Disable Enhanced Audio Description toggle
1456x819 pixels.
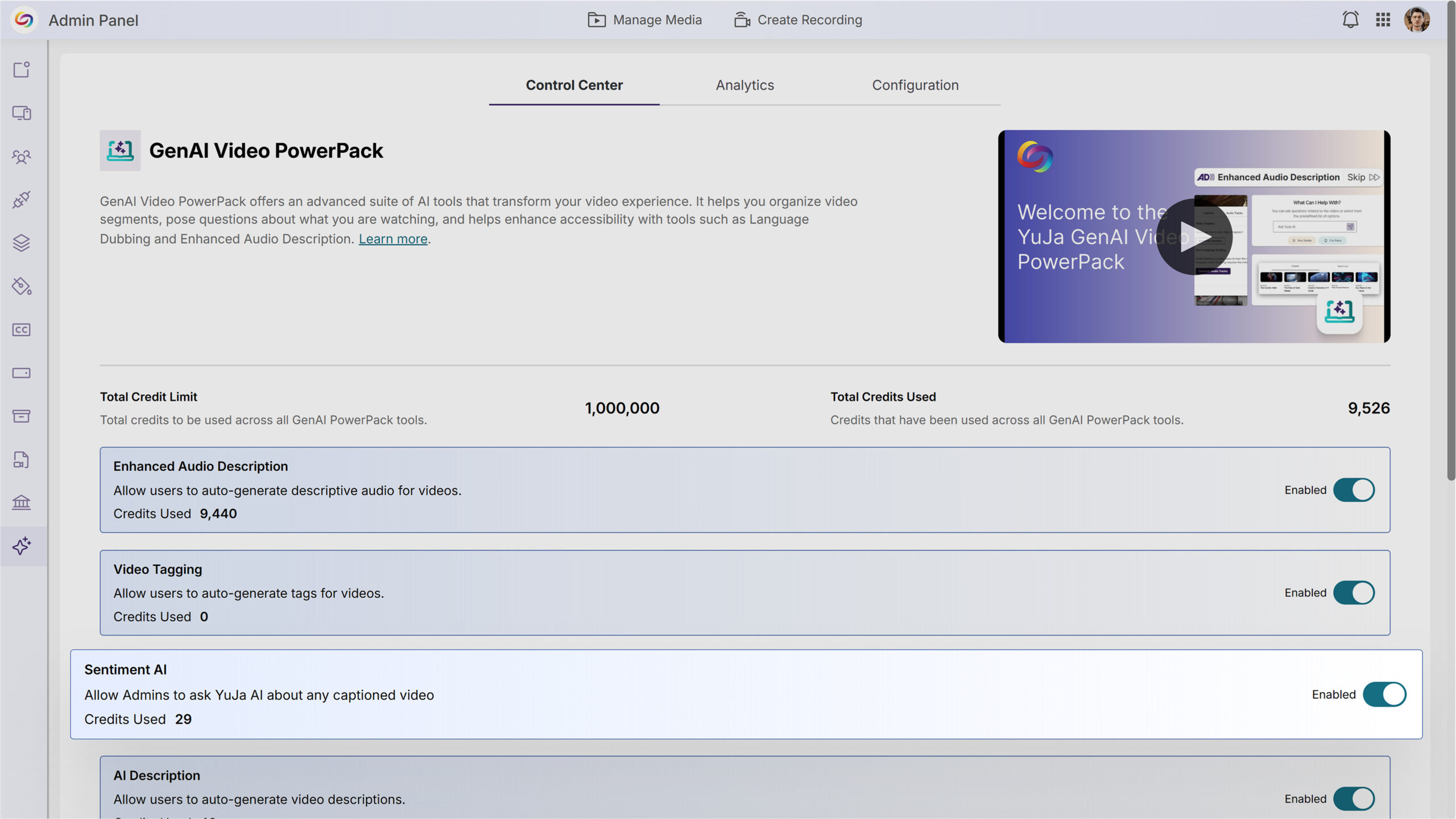[1354, 490]
